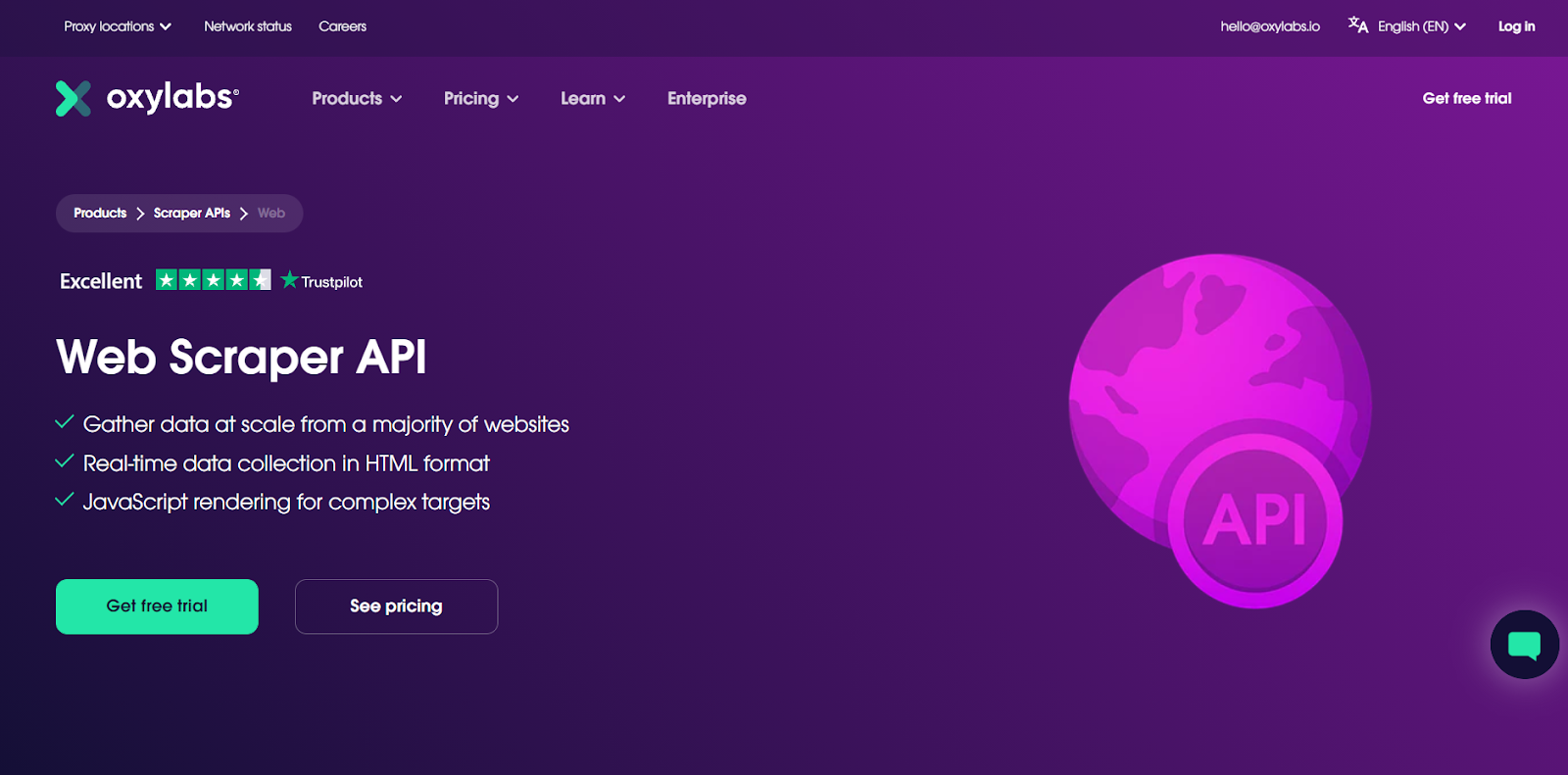Click the Trustpilot logo
The height and width of the screenshot is (775, 1568).
pyautogui.click(x=321, y=281)
